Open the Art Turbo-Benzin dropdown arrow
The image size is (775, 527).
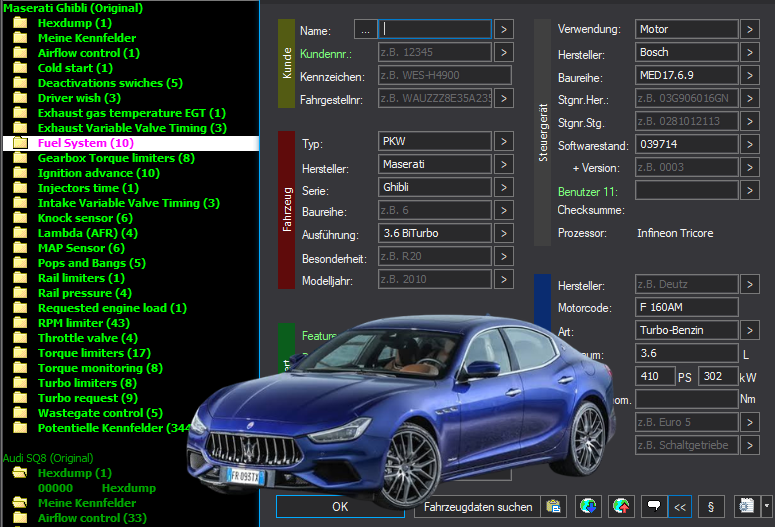pyautogui.click(x=749, y=330)
